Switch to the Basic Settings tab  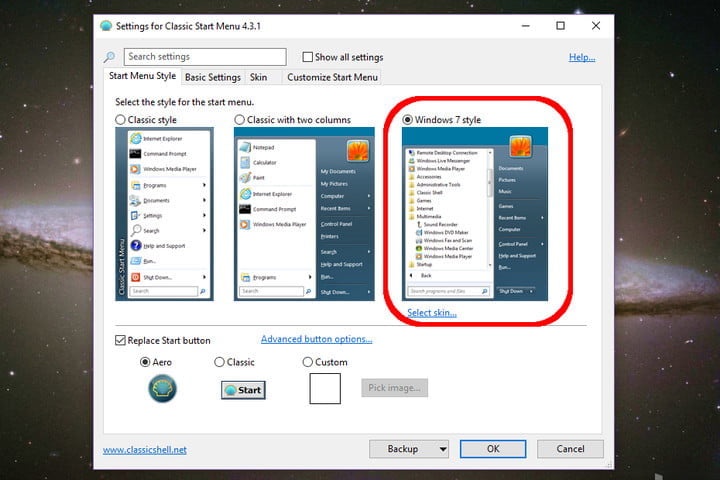coord(213,77)
